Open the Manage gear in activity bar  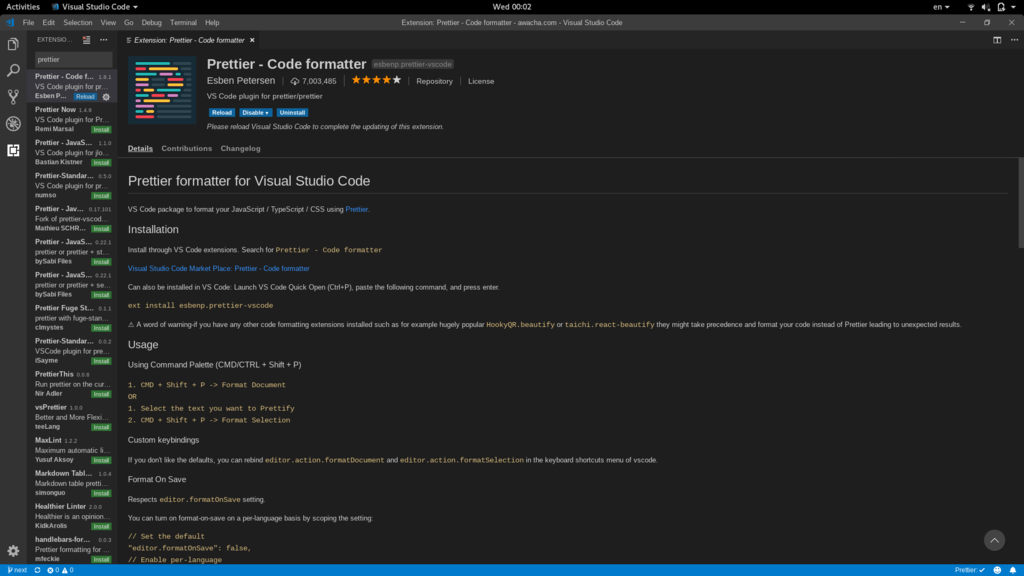(x=13, y=551)
